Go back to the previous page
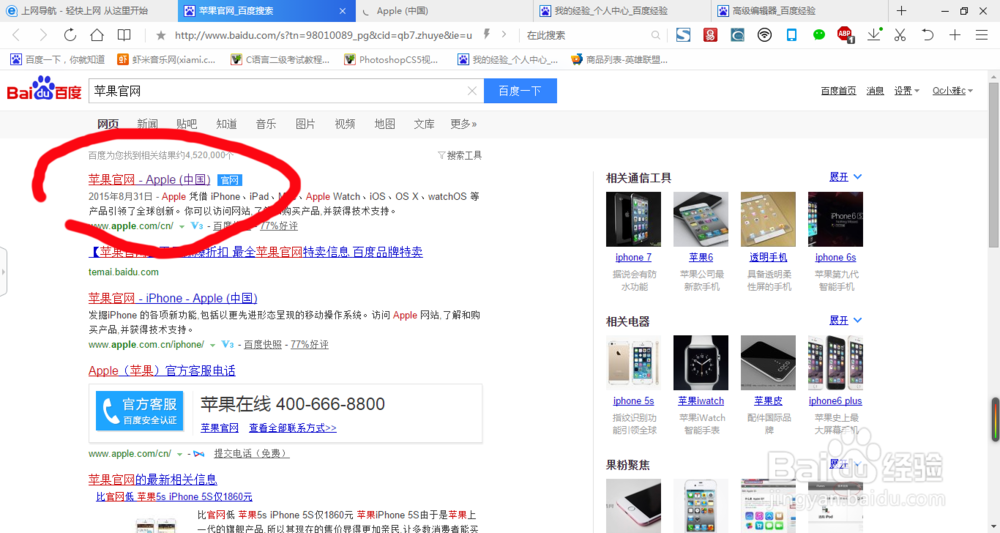This screenshot has height=533, width=1000. [x=17, y=35]
